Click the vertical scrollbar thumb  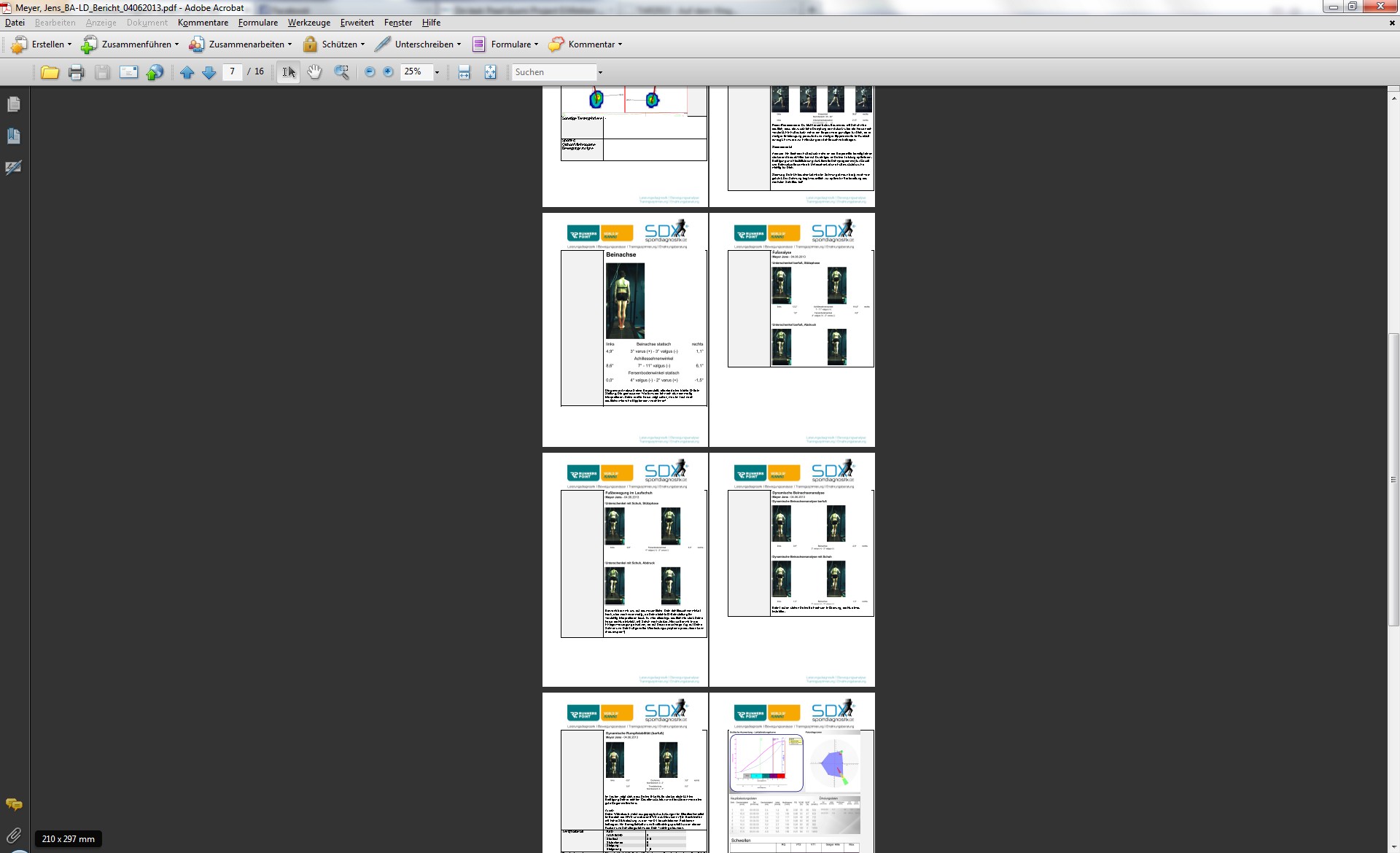pos(1393,479)
